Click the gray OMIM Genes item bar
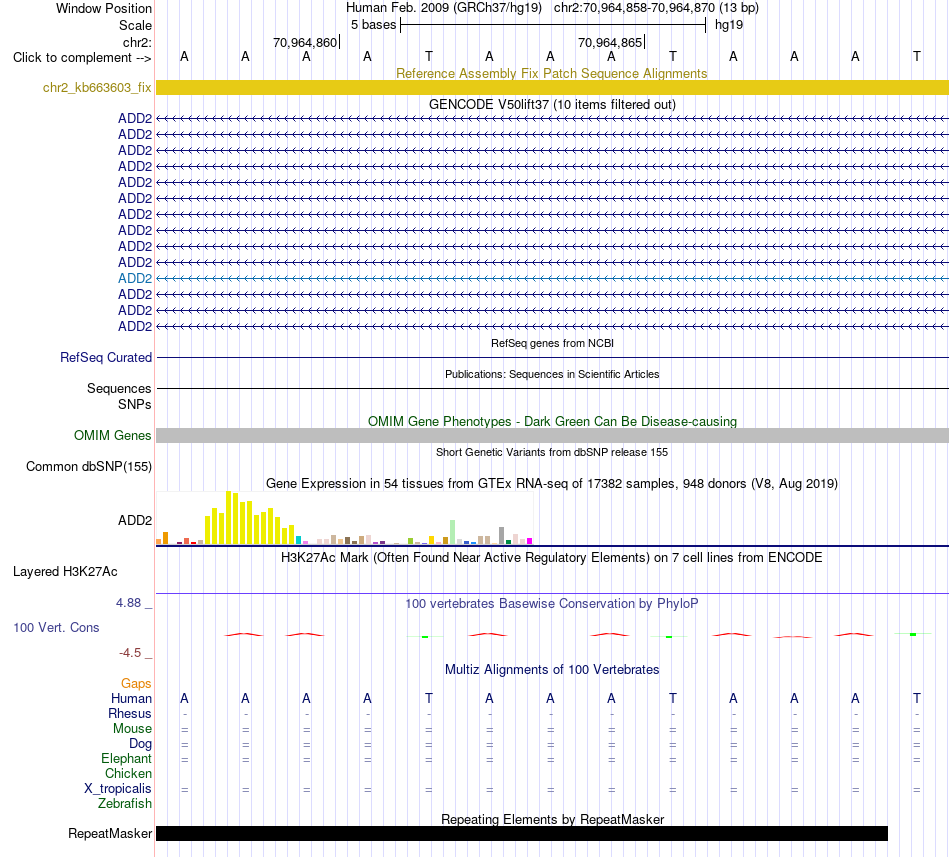Image resolution: width=950 pixels, height=857 pixels. point(552,435)
